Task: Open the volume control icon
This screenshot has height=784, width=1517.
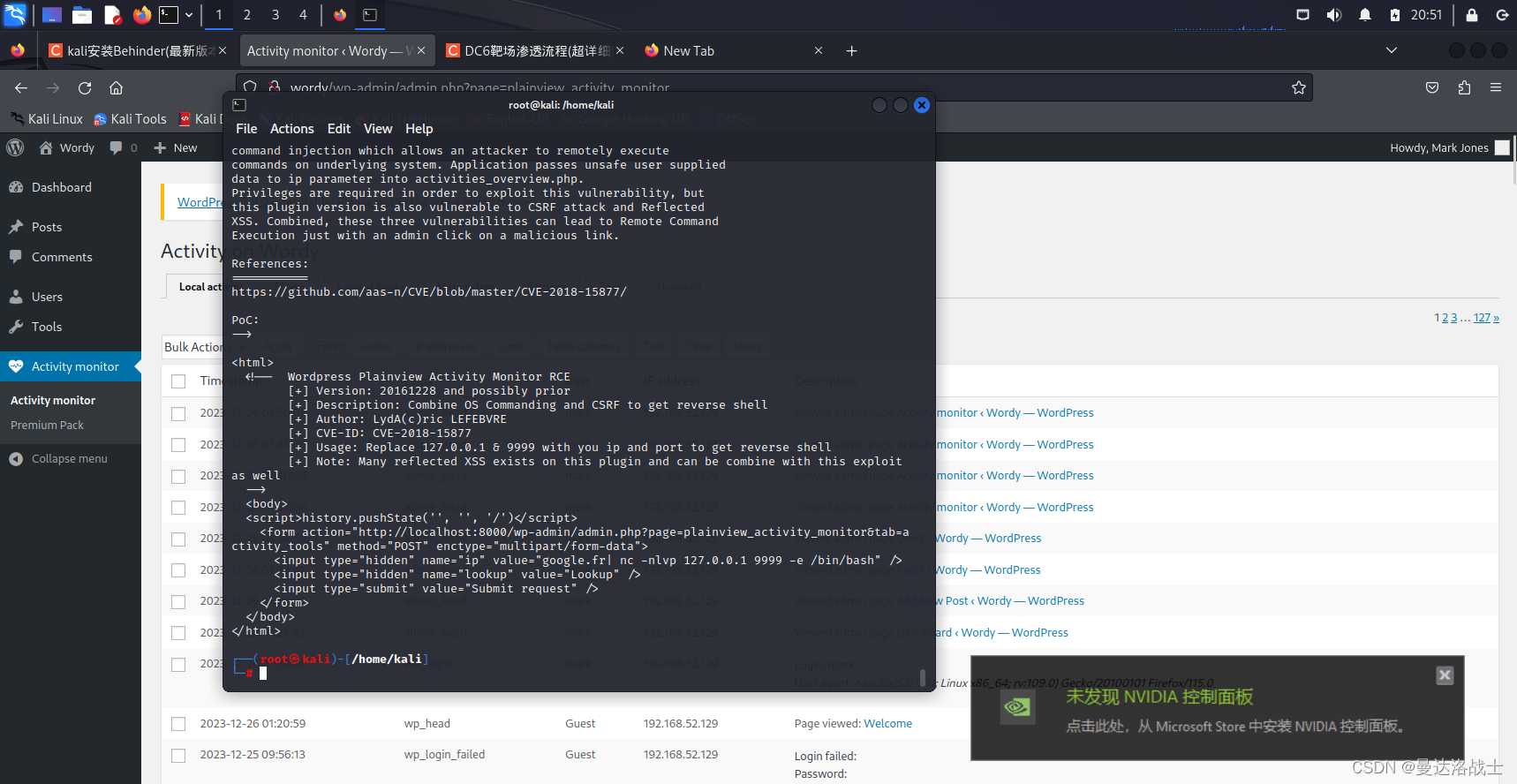Action: click(1334, 15)
